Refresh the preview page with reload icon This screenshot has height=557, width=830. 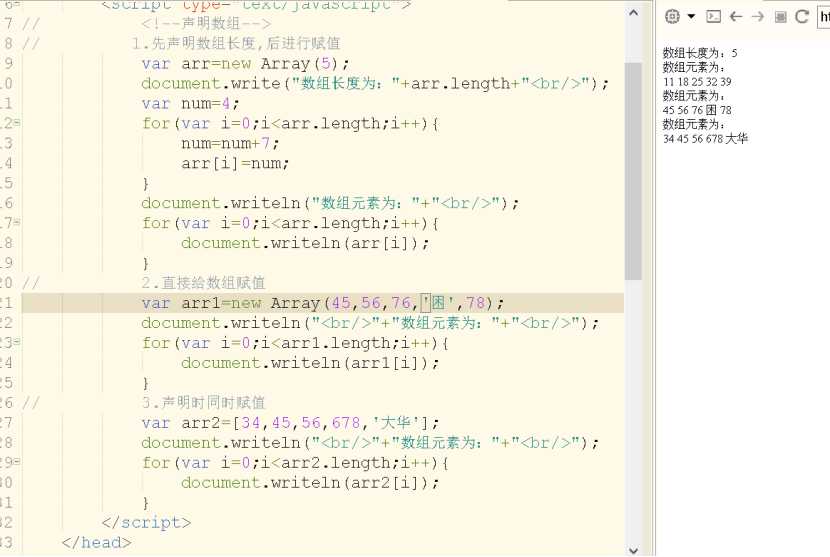coord(802,16)
